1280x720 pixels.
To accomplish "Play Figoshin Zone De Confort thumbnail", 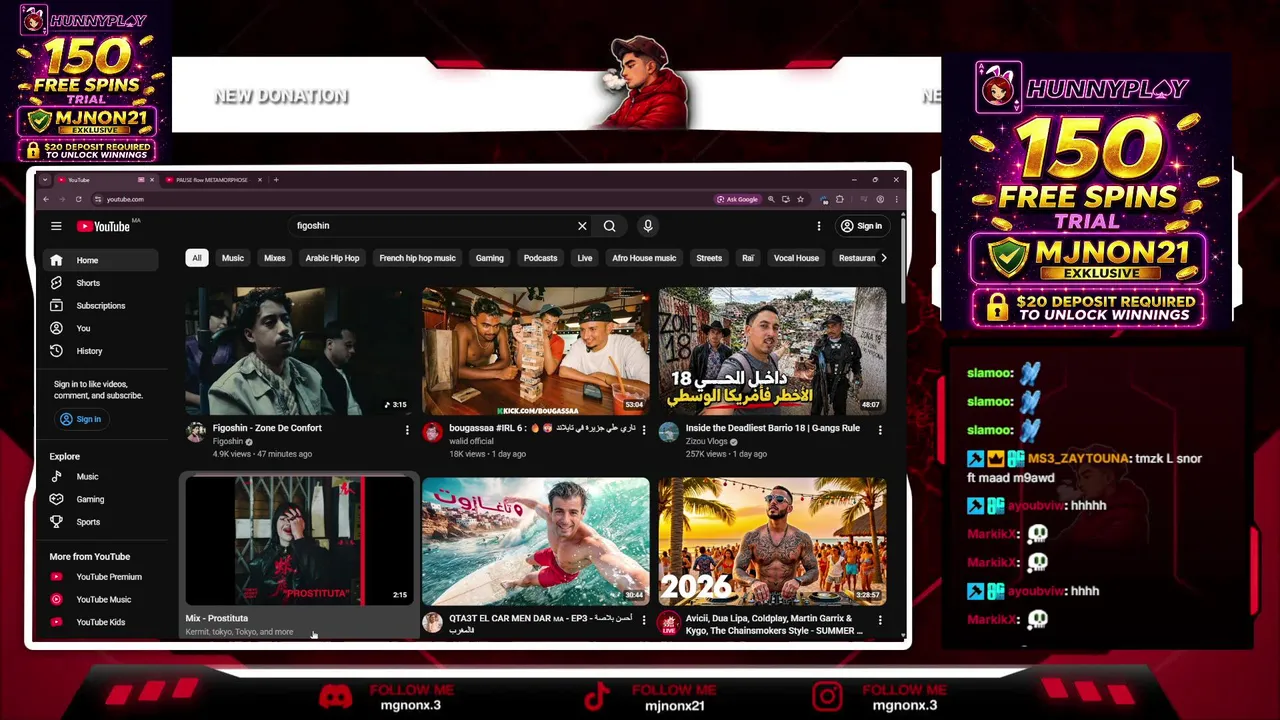I will 299,351.
